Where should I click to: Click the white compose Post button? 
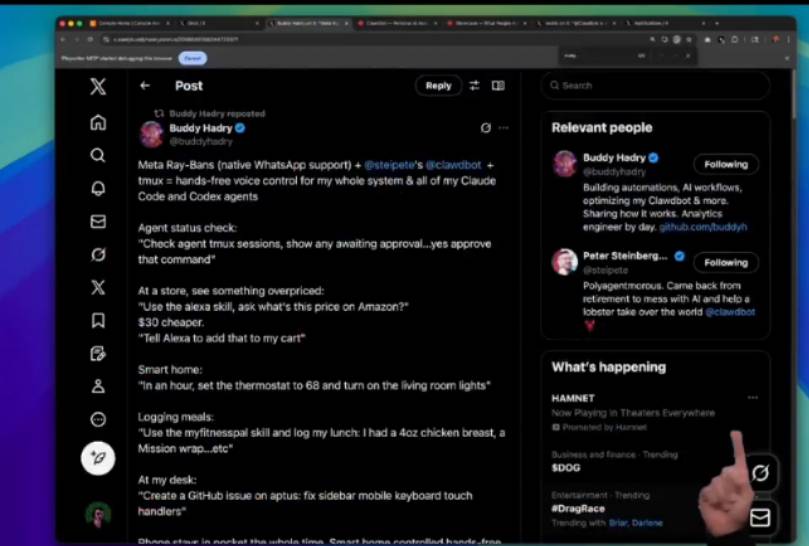(x=98, y=458)
